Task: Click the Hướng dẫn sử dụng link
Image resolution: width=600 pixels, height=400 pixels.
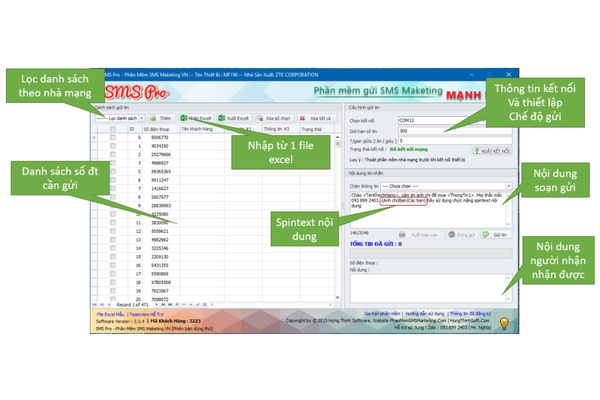Action: click(x=423, y=314)
